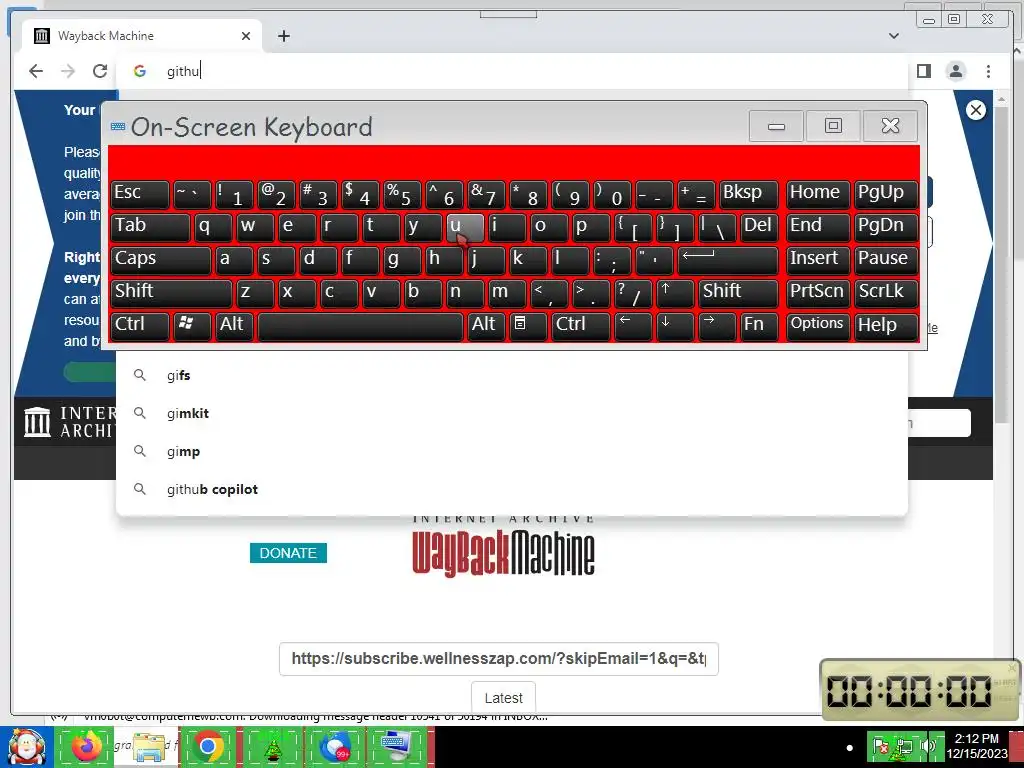Open File Explorer folder in taskbar
1024x768 pixels.
(x=148, y=746)
